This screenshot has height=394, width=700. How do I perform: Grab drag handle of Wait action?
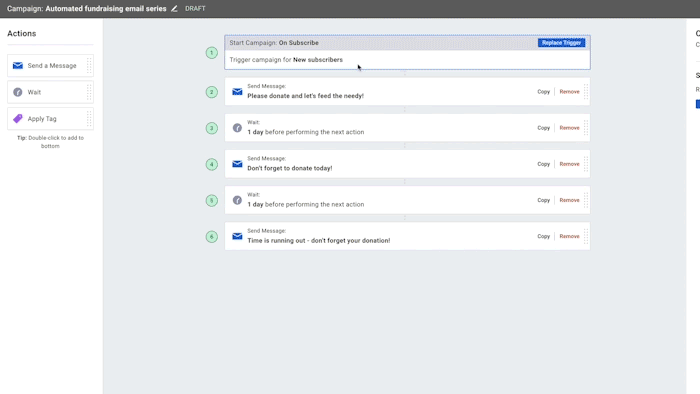[x=89, y=92]
